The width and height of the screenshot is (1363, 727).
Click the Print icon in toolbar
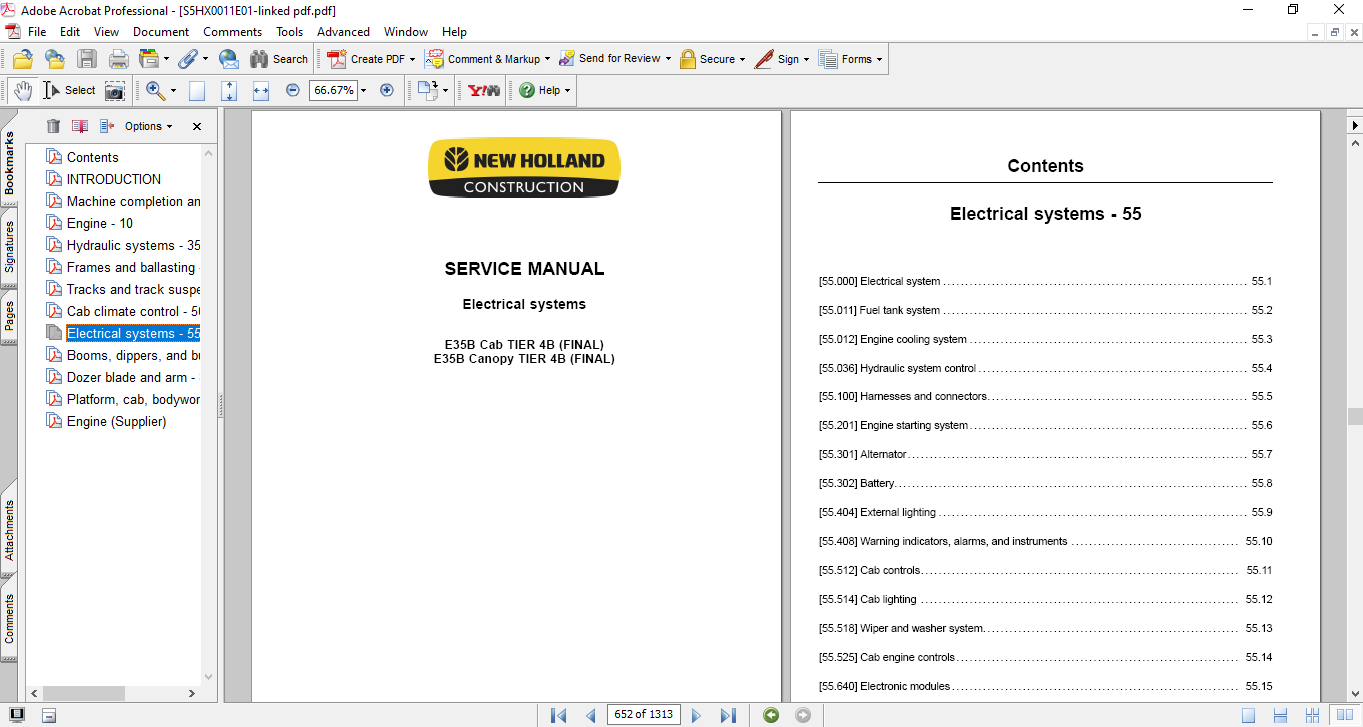tap(118, 59)
